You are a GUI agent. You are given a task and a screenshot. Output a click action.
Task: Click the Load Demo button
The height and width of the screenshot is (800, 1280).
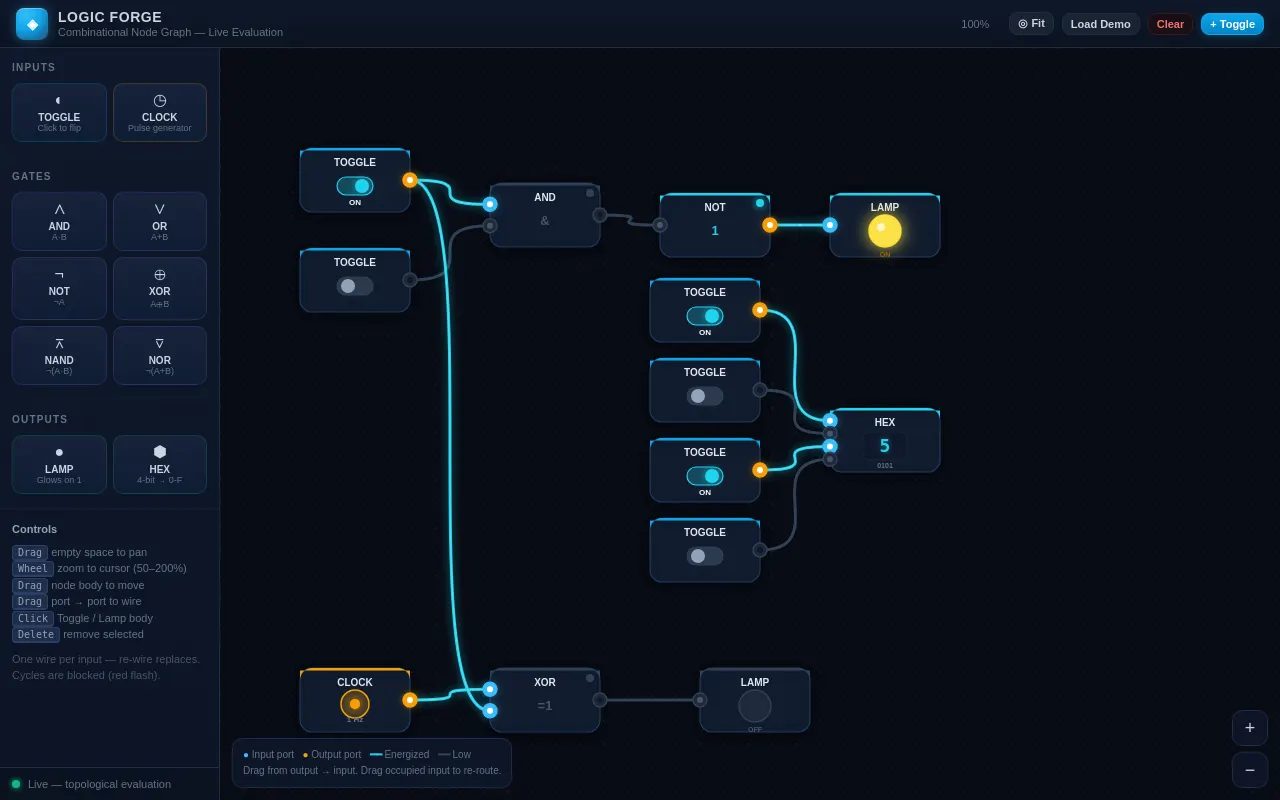(1101, 24)
